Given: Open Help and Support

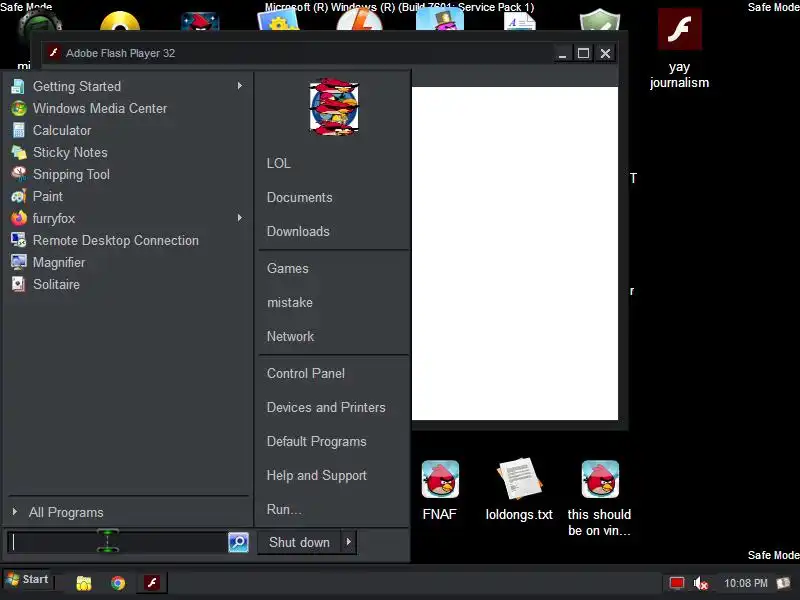Looking at the screenshot, I should (316, 476).
